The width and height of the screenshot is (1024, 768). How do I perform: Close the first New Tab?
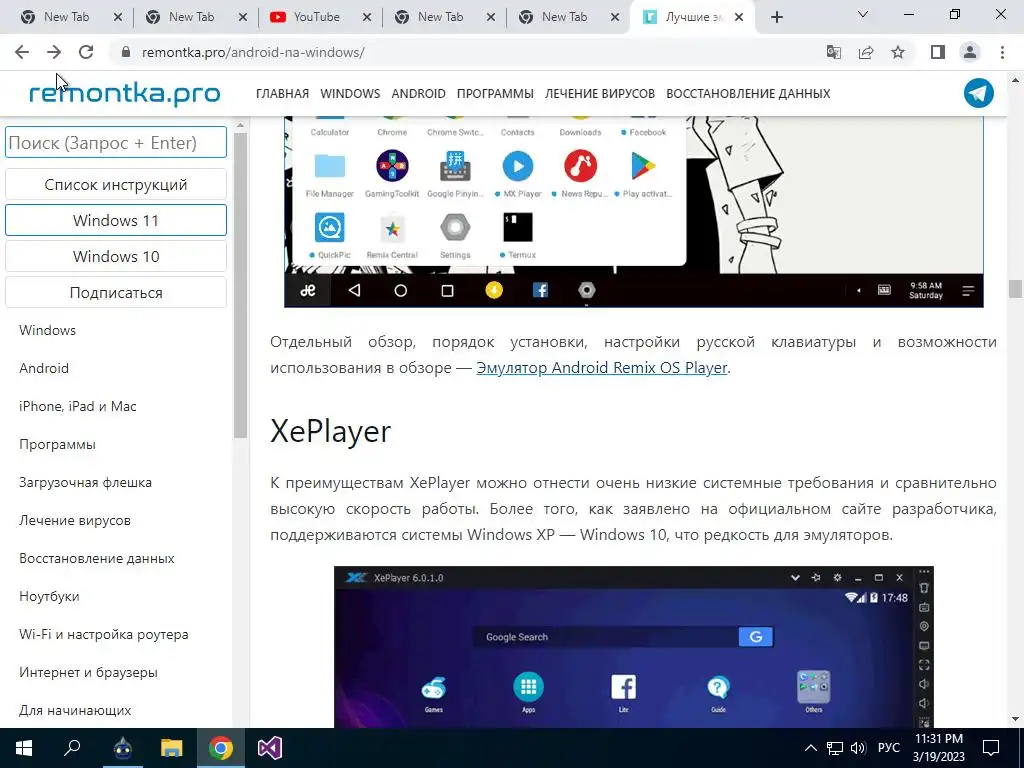(x=118, y=17)
